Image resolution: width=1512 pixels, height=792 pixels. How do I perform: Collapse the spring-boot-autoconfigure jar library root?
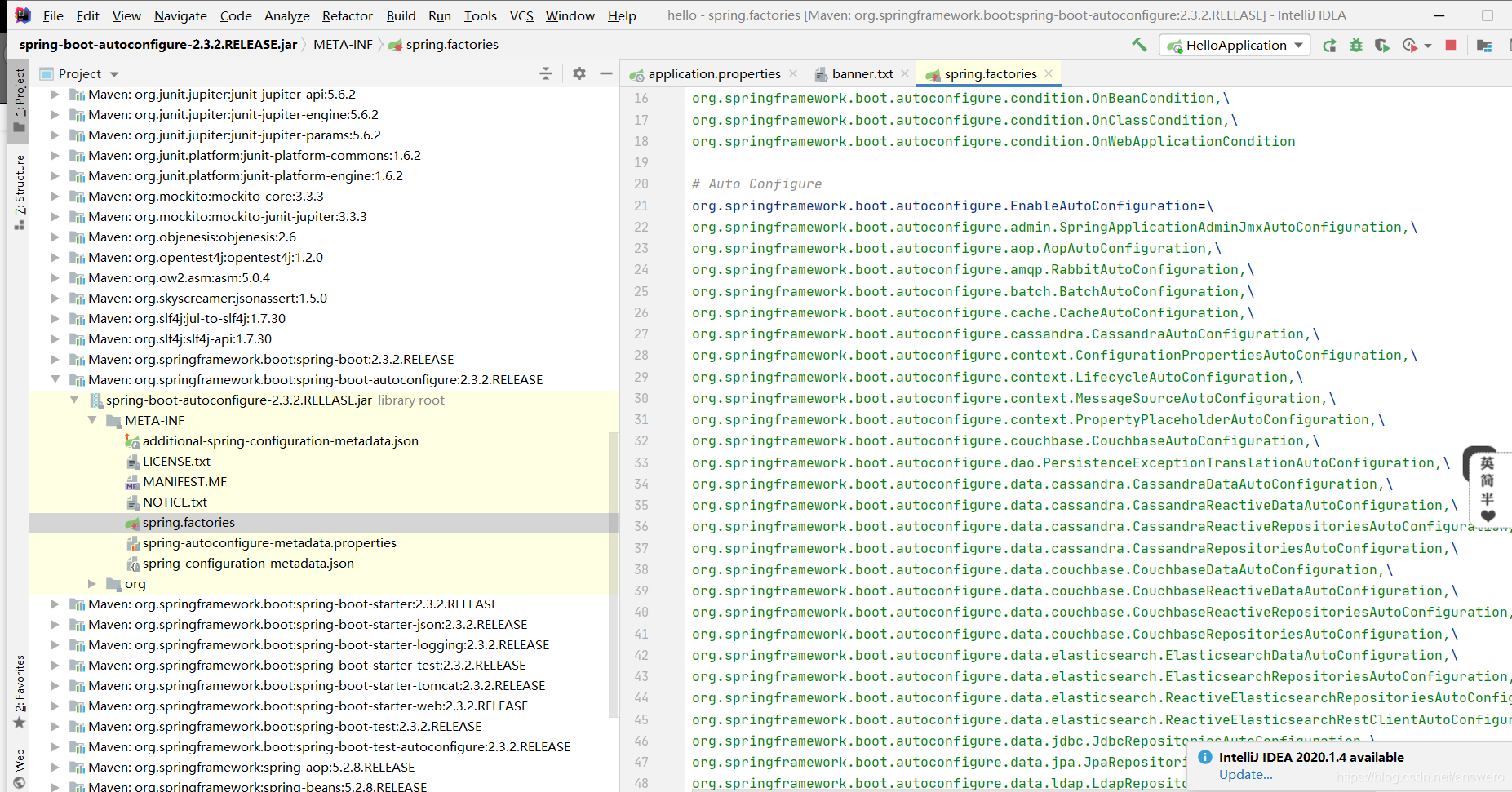(x=73, y=400)
